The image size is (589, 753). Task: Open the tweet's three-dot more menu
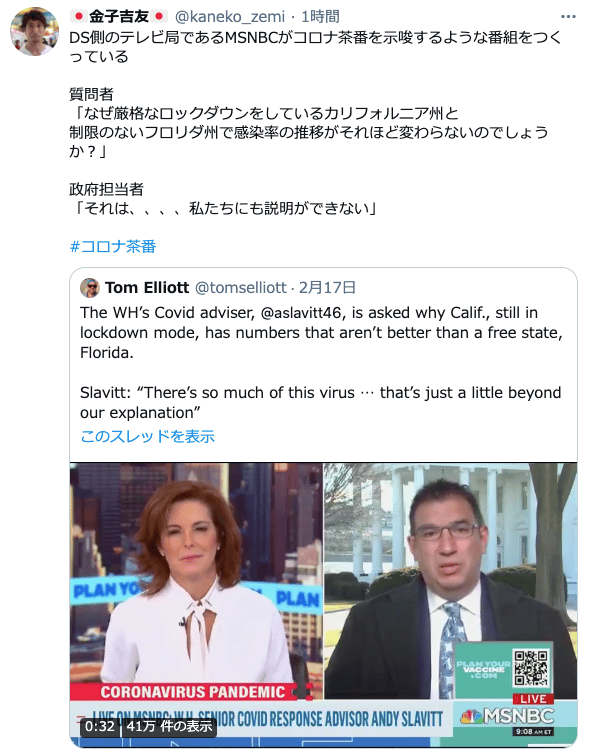568,17
